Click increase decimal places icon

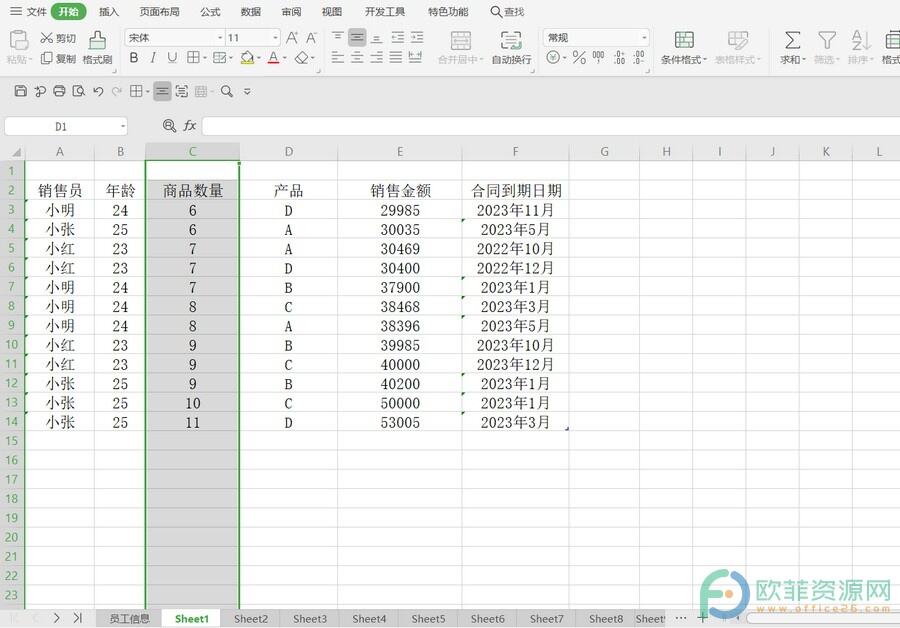tap(619, 57)
